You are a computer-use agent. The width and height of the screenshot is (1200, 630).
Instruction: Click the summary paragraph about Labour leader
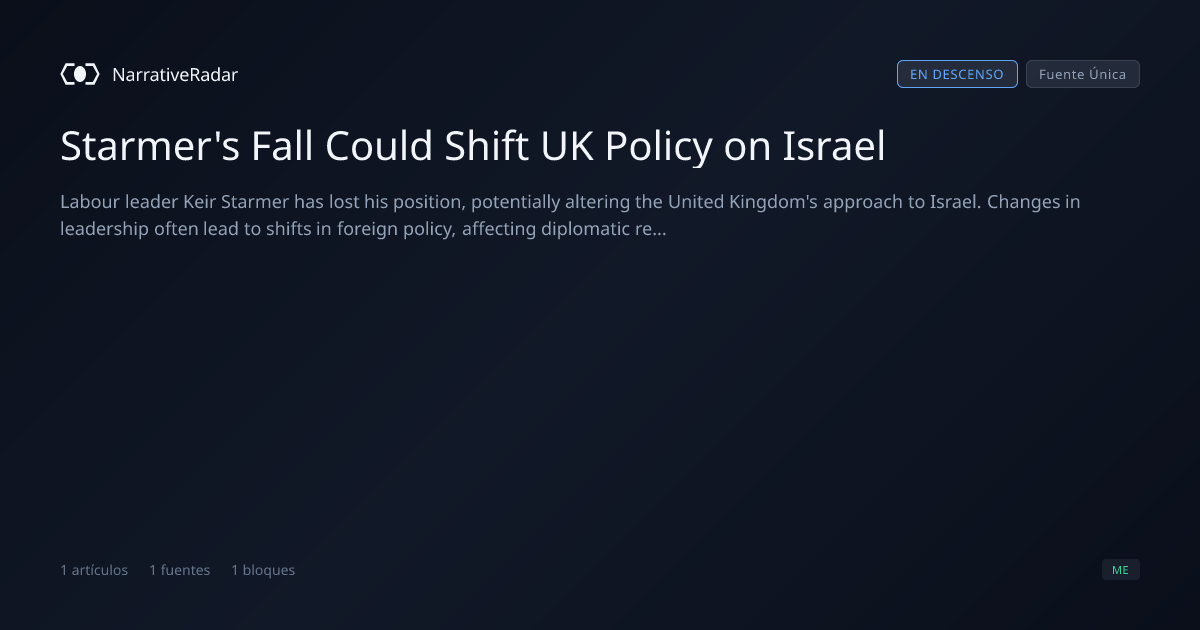tap(570, 215)
